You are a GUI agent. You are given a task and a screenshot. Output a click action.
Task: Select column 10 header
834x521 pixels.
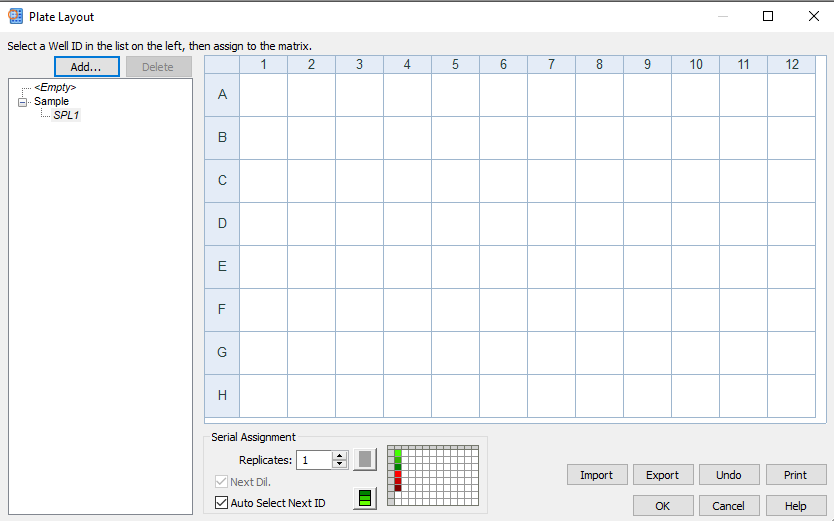coord(696,64)
